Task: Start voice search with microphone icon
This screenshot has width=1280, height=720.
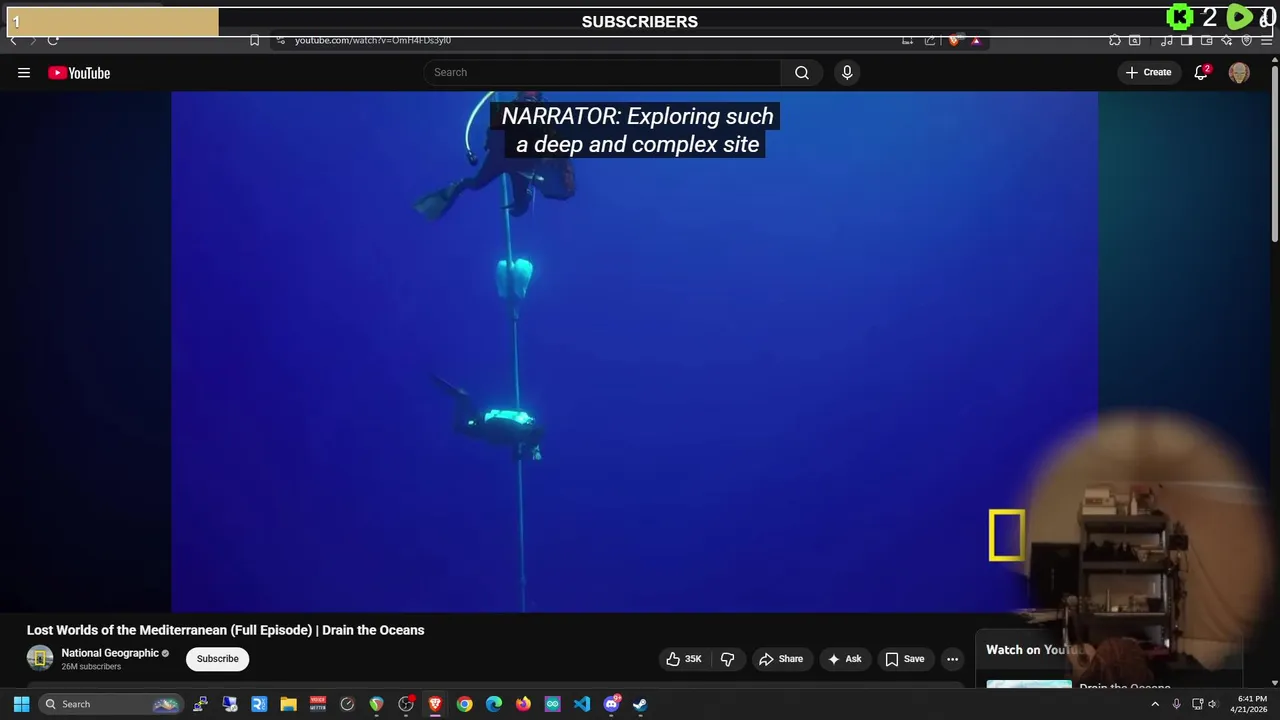Action: 847,72
